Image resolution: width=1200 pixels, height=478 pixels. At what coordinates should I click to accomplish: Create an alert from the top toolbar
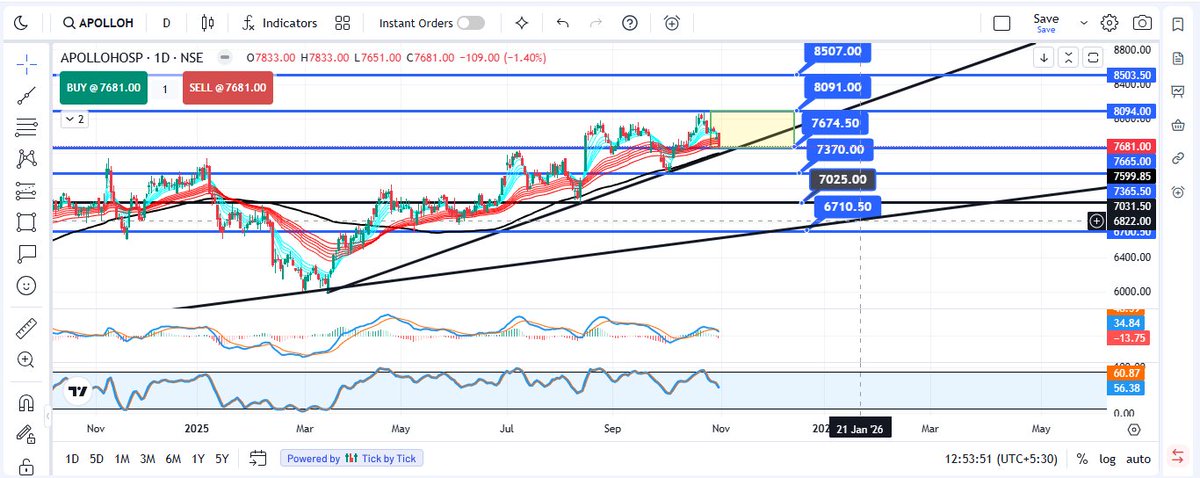point(672,22)
